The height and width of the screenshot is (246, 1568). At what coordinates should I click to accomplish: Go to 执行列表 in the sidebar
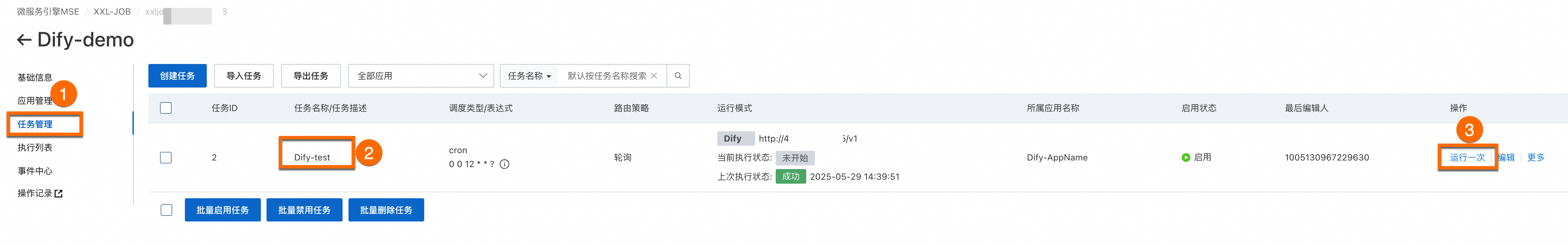pos(35,148)
